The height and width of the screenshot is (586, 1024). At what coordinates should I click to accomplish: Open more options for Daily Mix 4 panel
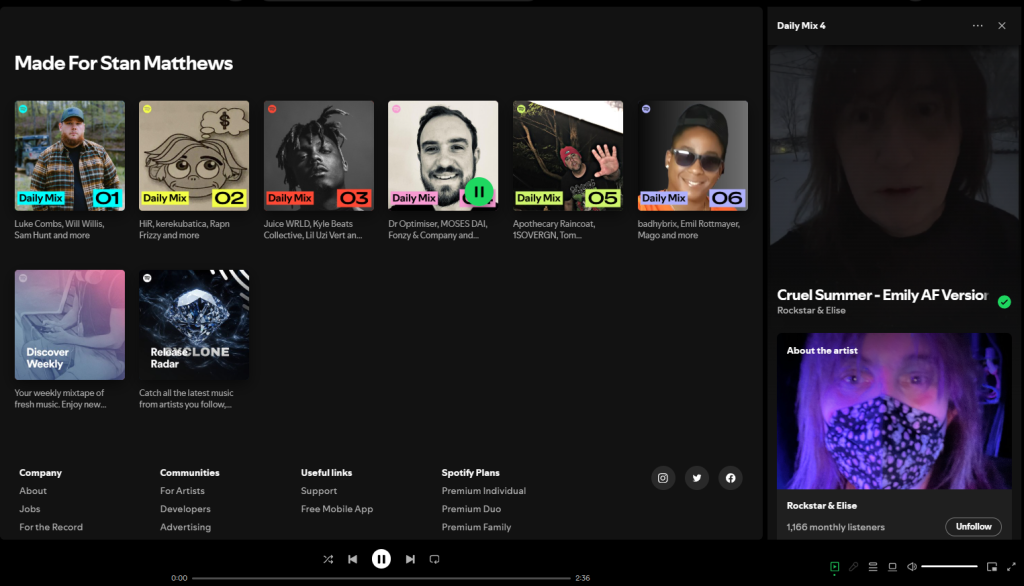pyautogui.click(x=978, y=25)
